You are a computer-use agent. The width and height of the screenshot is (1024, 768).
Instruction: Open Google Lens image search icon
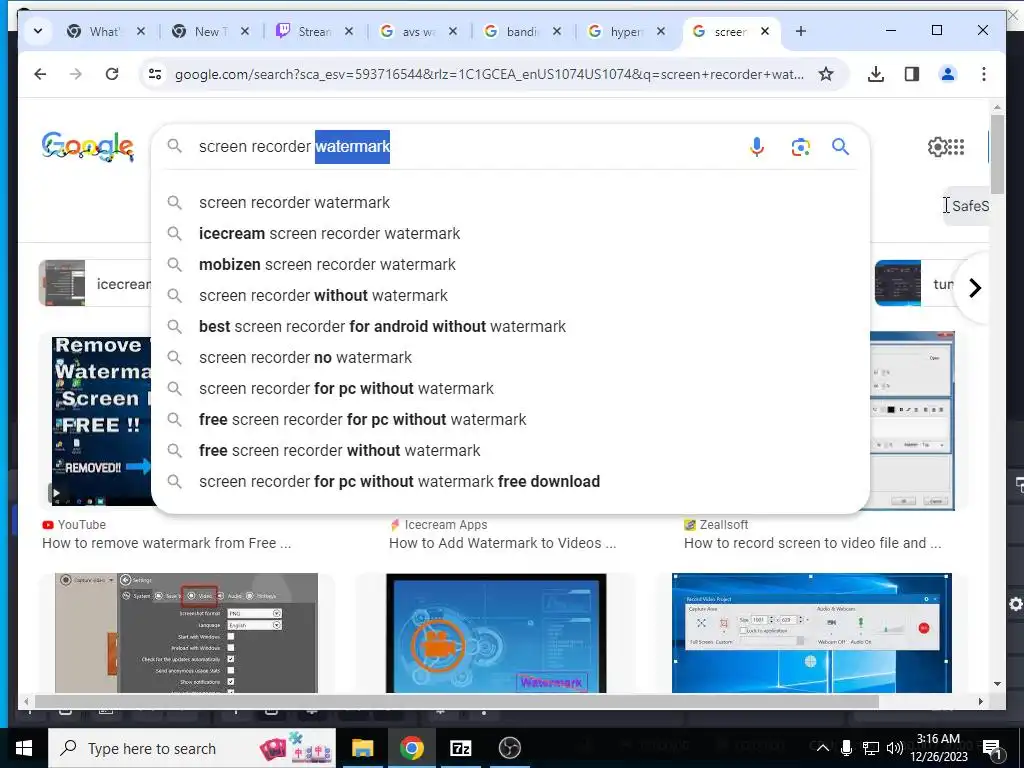pos(801,147)
